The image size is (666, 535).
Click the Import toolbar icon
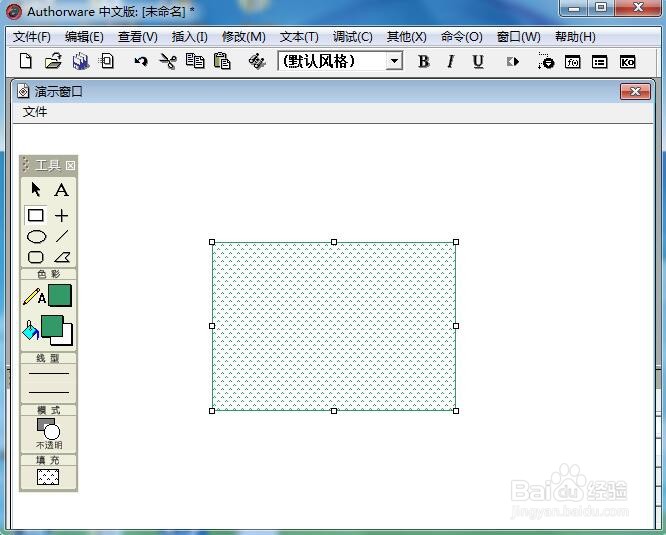coord(106,61)
